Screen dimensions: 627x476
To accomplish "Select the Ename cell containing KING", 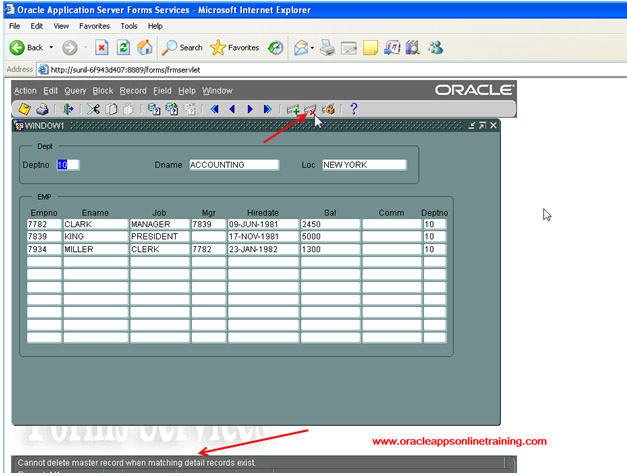I will (x=95, y=237).
